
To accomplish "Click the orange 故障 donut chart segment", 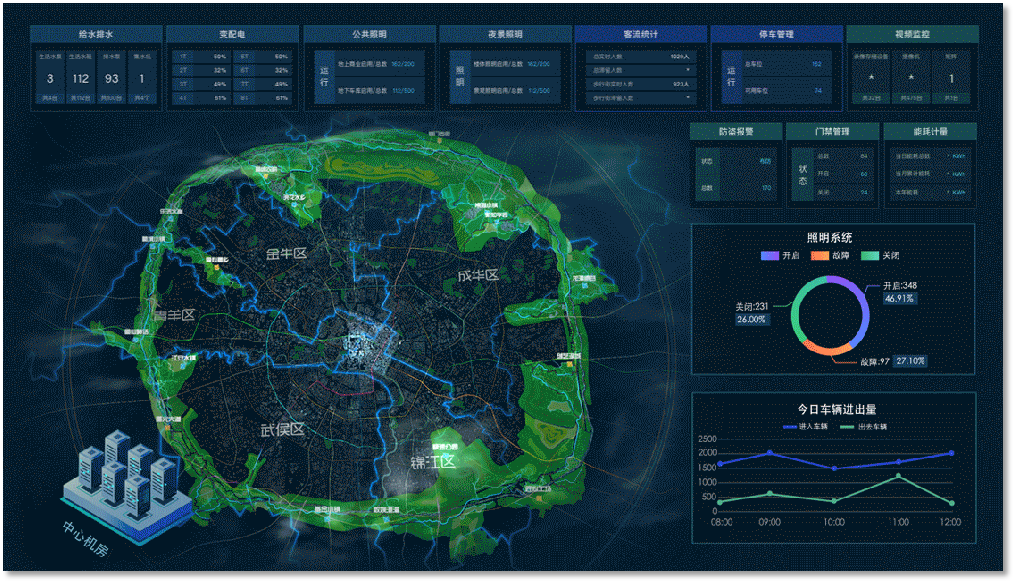I will point(826,349).
